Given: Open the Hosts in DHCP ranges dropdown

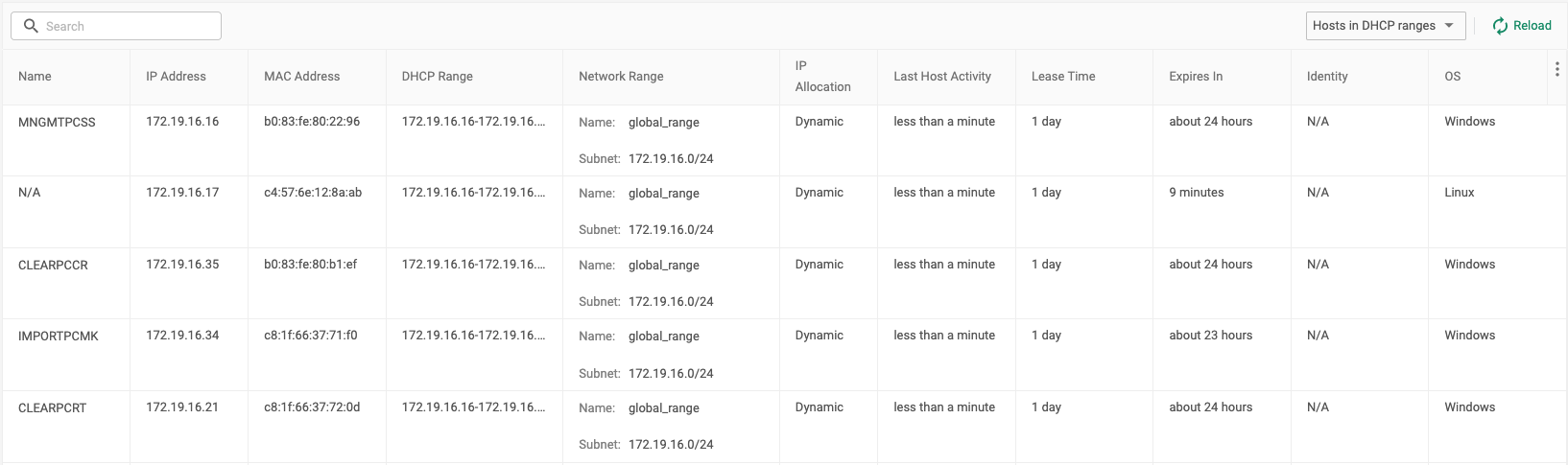Looking at the screenshot, I should click(1385, 26).
